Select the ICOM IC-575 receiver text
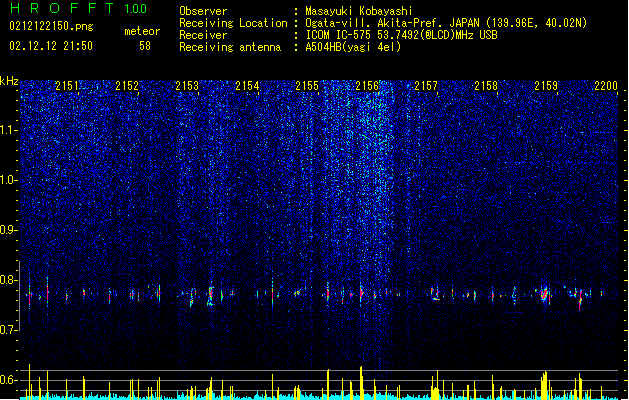 [401, 35]
